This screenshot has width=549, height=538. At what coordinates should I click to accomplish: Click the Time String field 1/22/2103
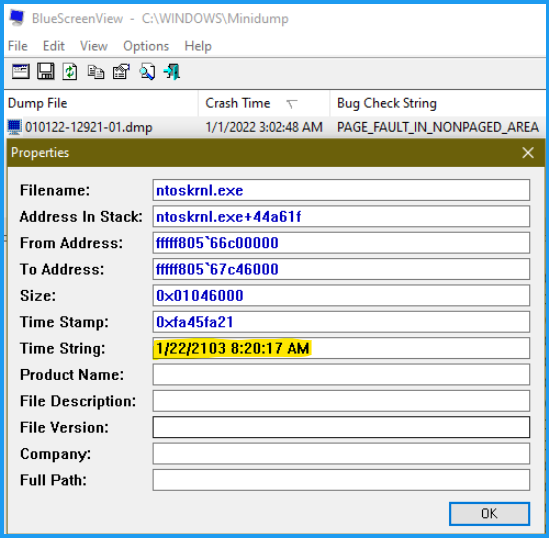[341, 348]
